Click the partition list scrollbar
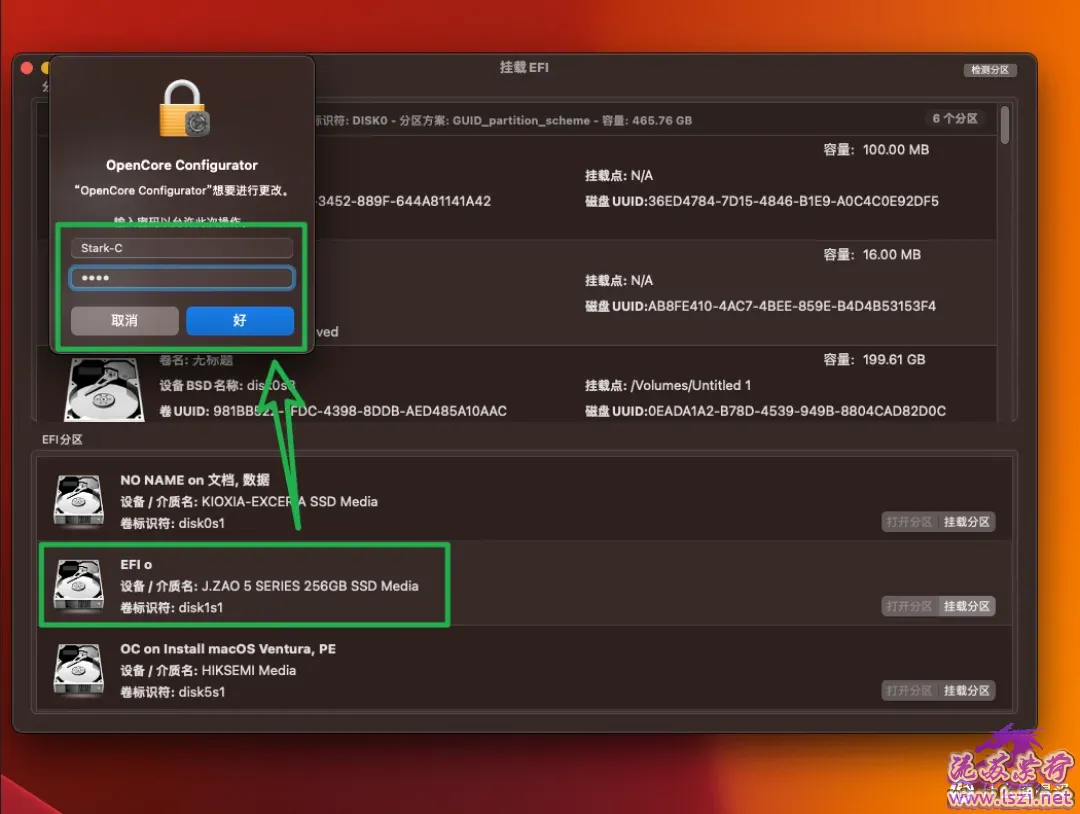 (x=1005, y=125)
